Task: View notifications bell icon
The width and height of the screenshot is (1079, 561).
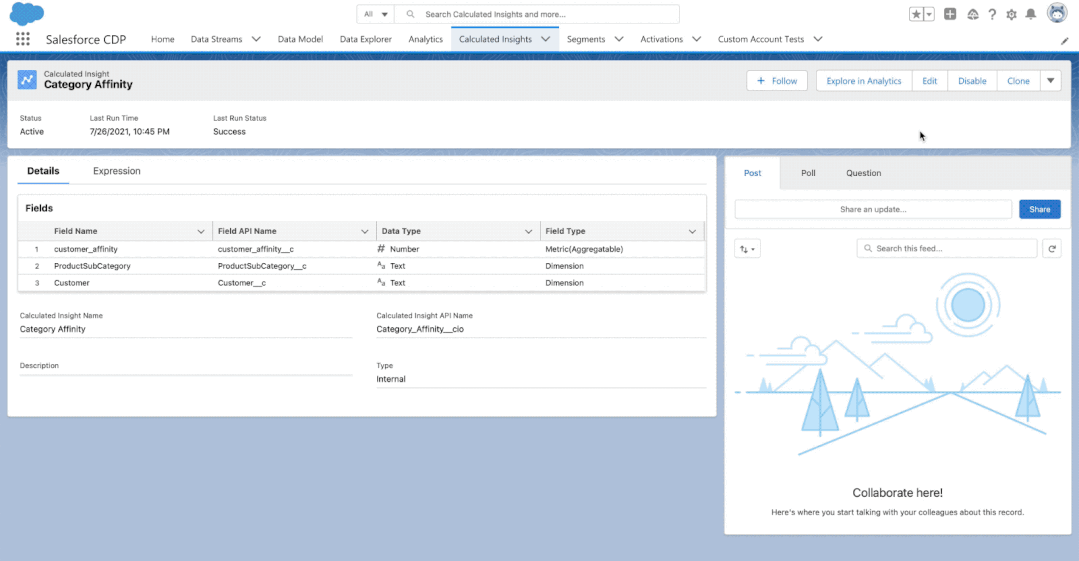Action: tap(1031, 14)
